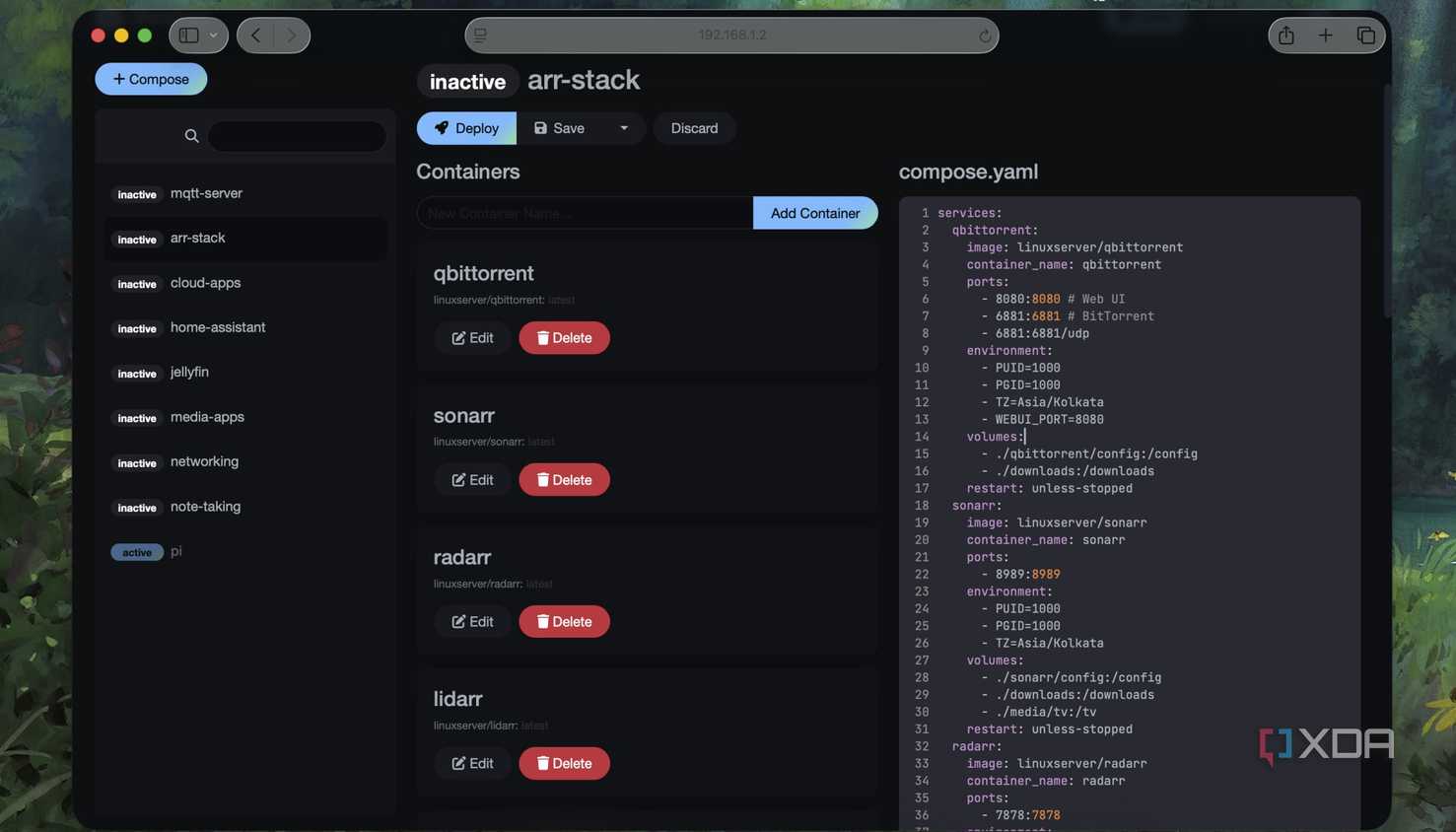
Task: Open home-assistant stack
Action: (x=245, y=327)
